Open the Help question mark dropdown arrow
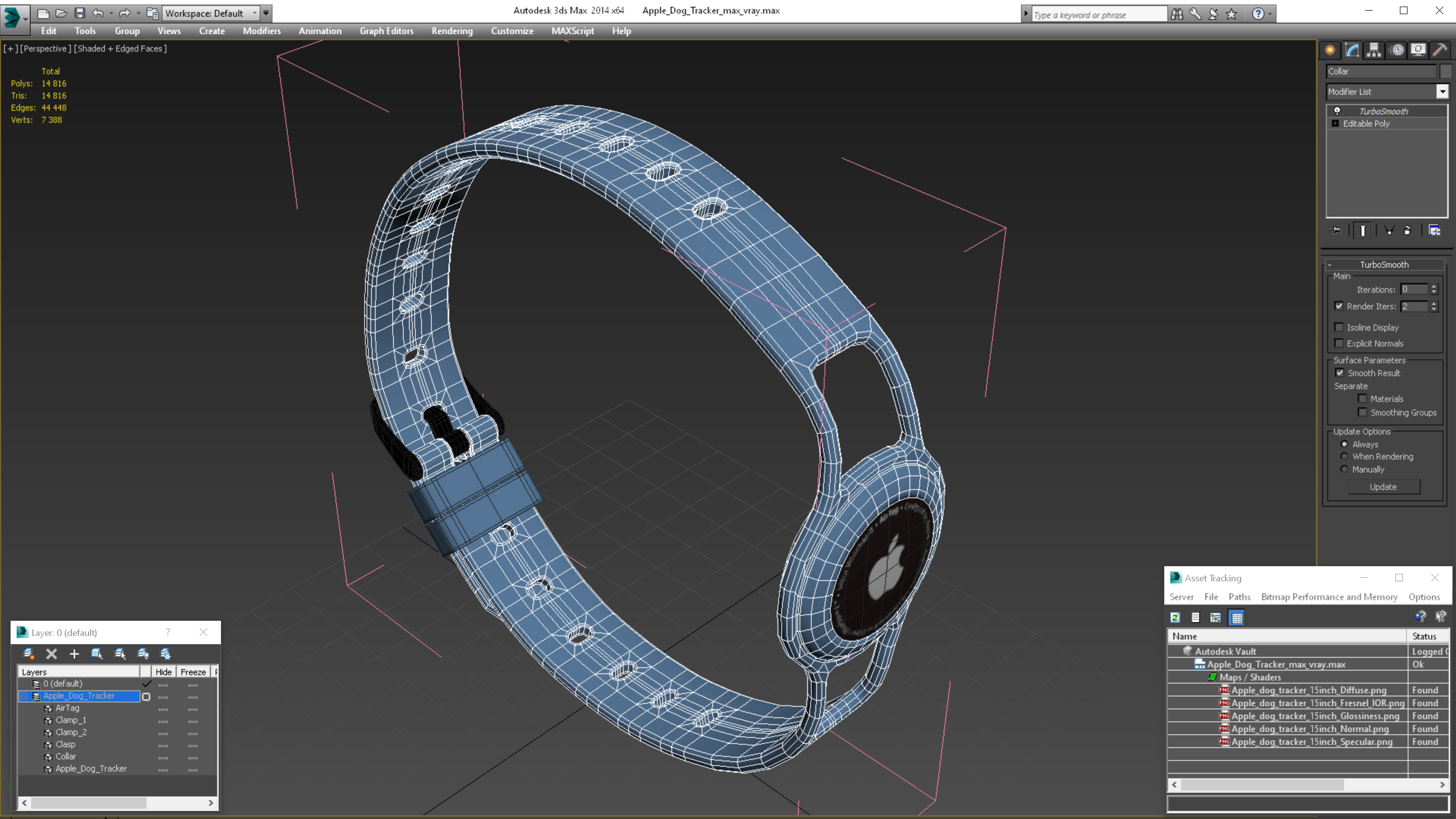Screen dimensions: 1456x819 (x=1270, y=14)
